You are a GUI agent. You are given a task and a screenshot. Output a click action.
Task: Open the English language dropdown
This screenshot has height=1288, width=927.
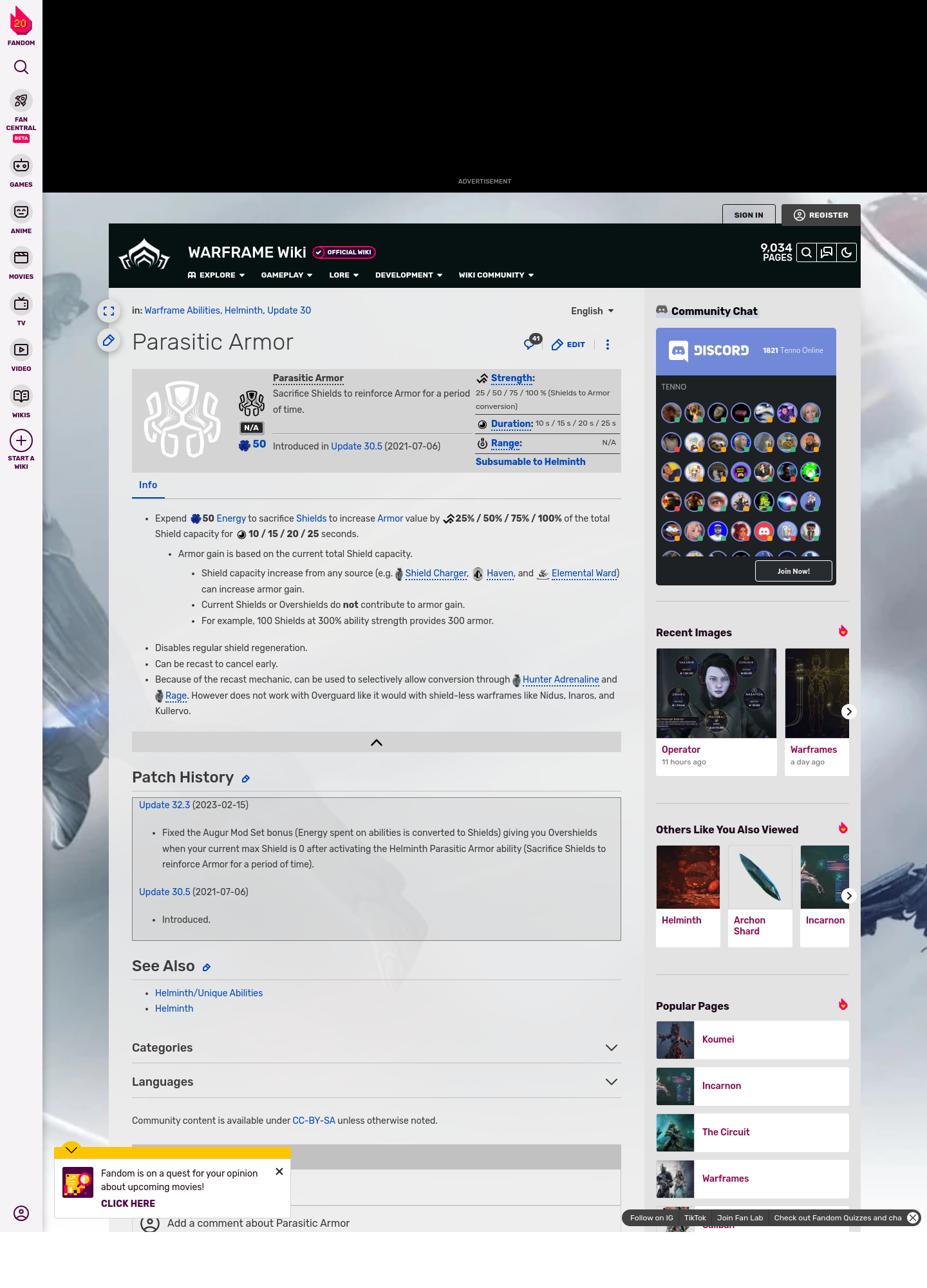(x=592, y=311)
